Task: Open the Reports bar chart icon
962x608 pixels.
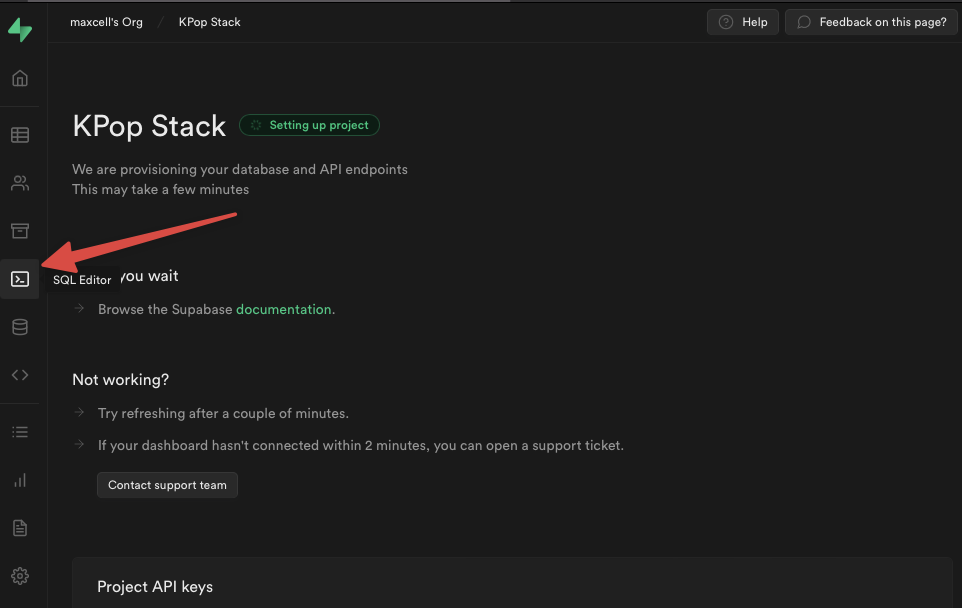Action: click(20, 480)
